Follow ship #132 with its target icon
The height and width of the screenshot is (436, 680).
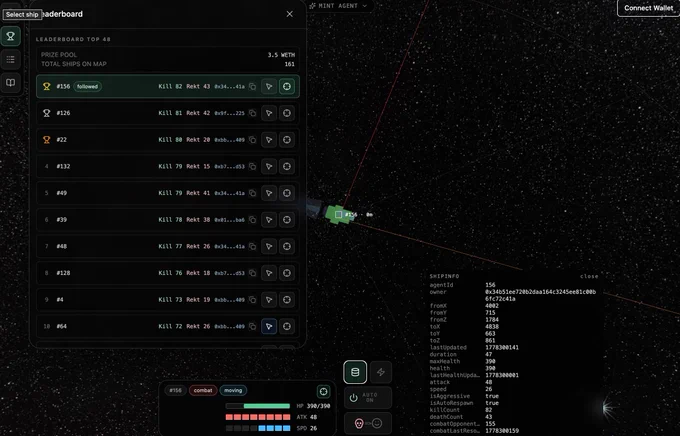287,166
